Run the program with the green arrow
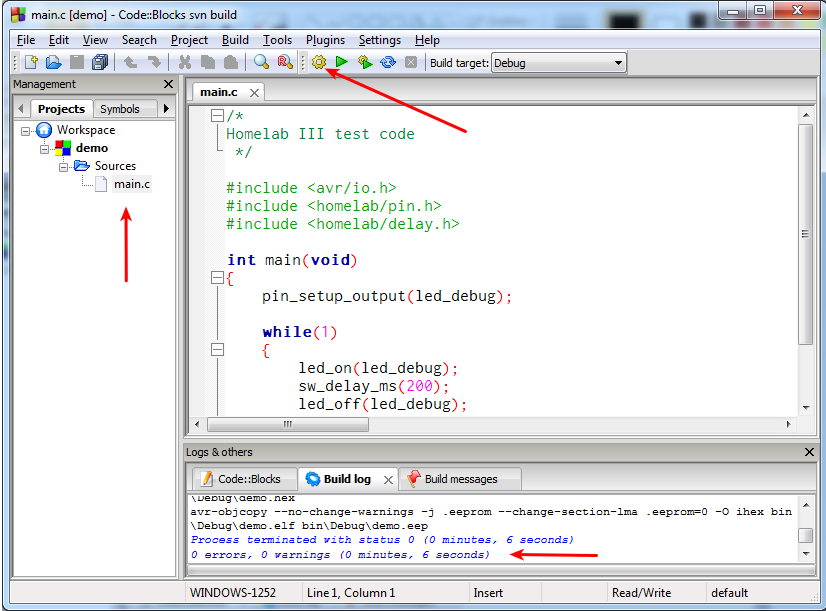The height and width of the screenshot is (611, 826). (341, 61)
